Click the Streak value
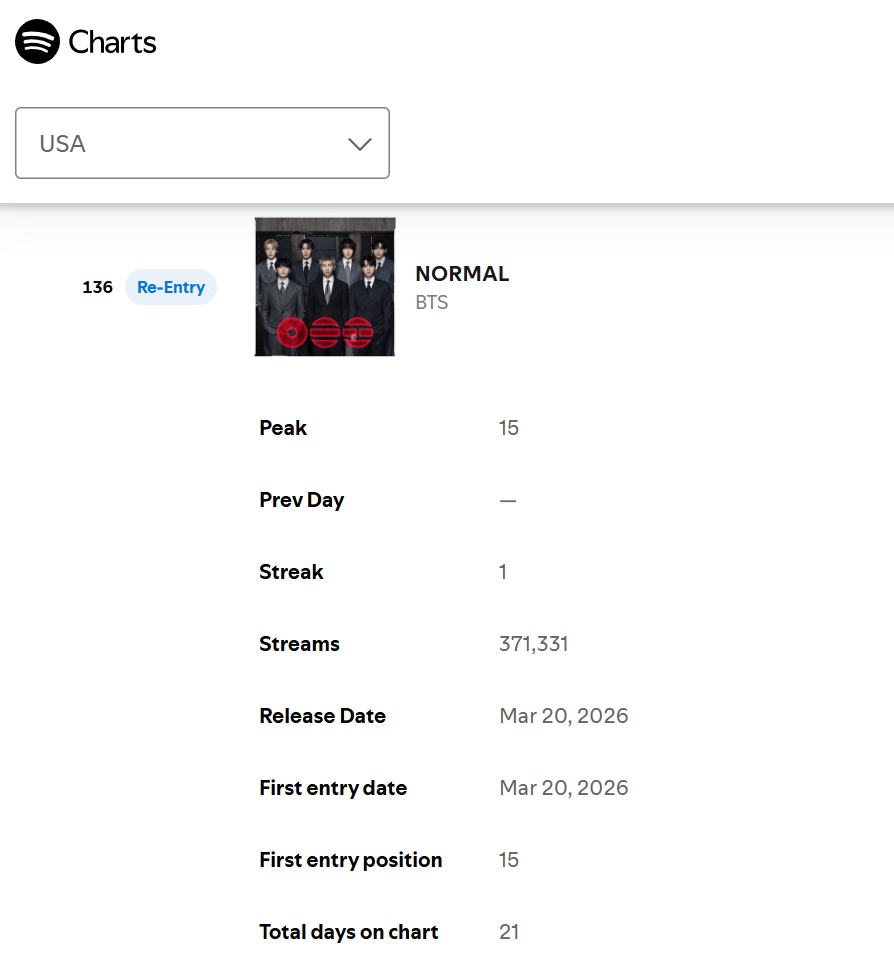The height and width of the screenshot is (974, 894). (503, 572)
